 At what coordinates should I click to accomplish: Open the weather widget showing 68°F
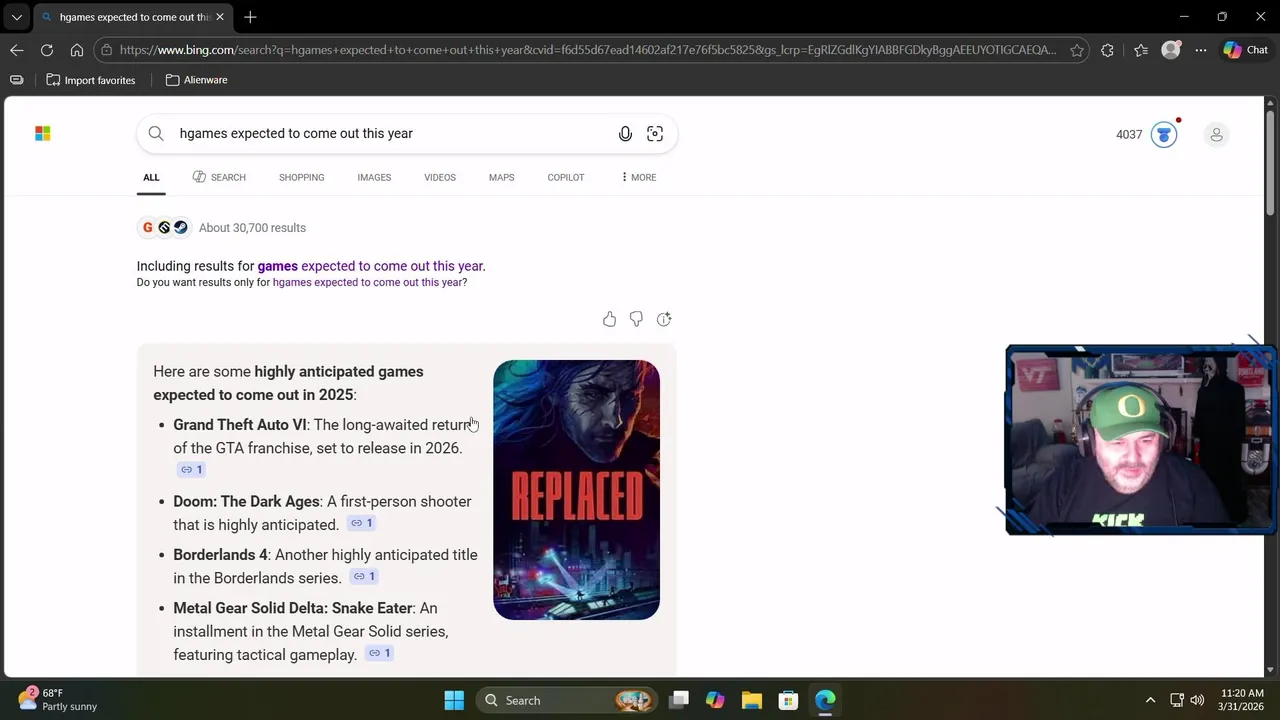58,700
